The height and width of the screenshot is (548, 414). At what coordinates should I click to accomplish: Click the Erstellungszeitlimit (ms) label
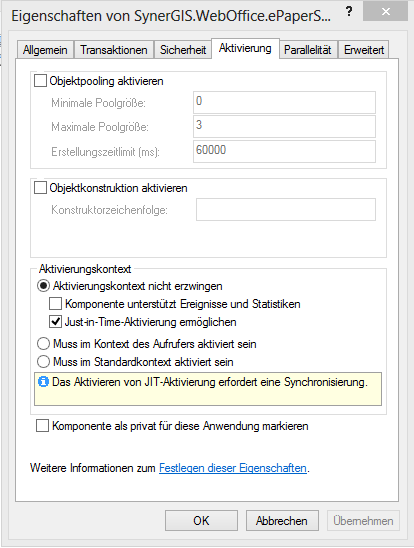pos(106,152)
